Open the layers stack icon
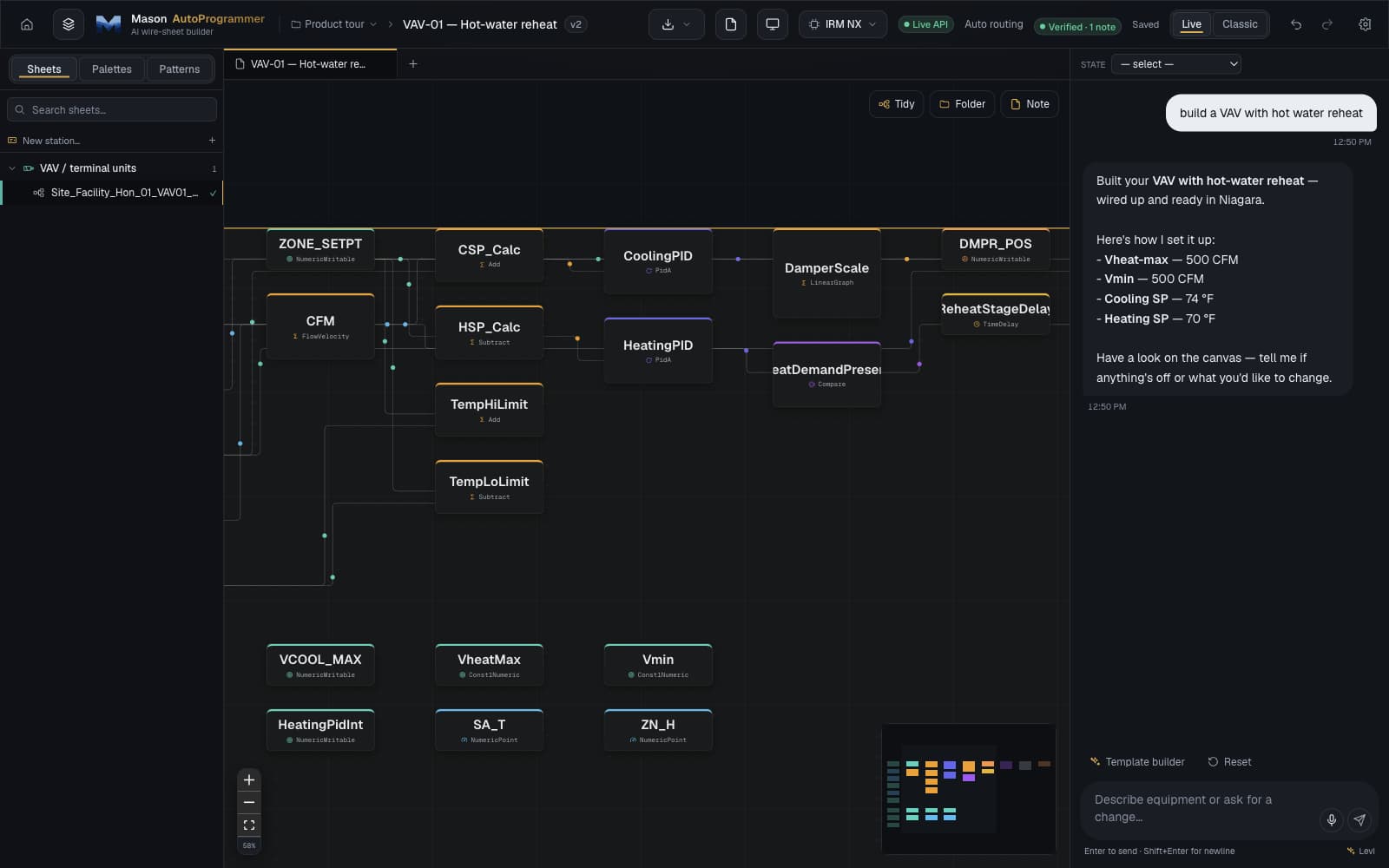 point(69,24)
